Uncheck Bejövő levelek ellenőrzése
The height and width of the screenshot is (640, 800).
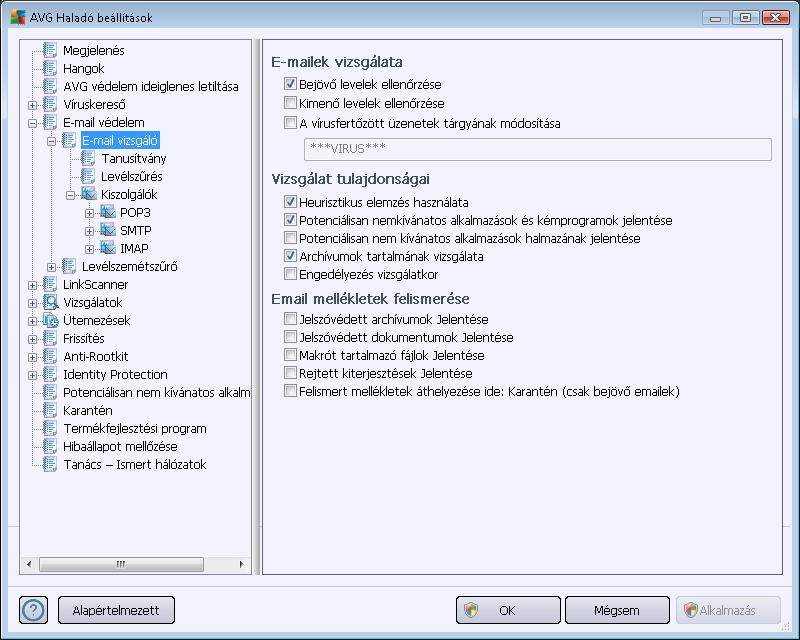pyautogui.click(x=290, y=84)
